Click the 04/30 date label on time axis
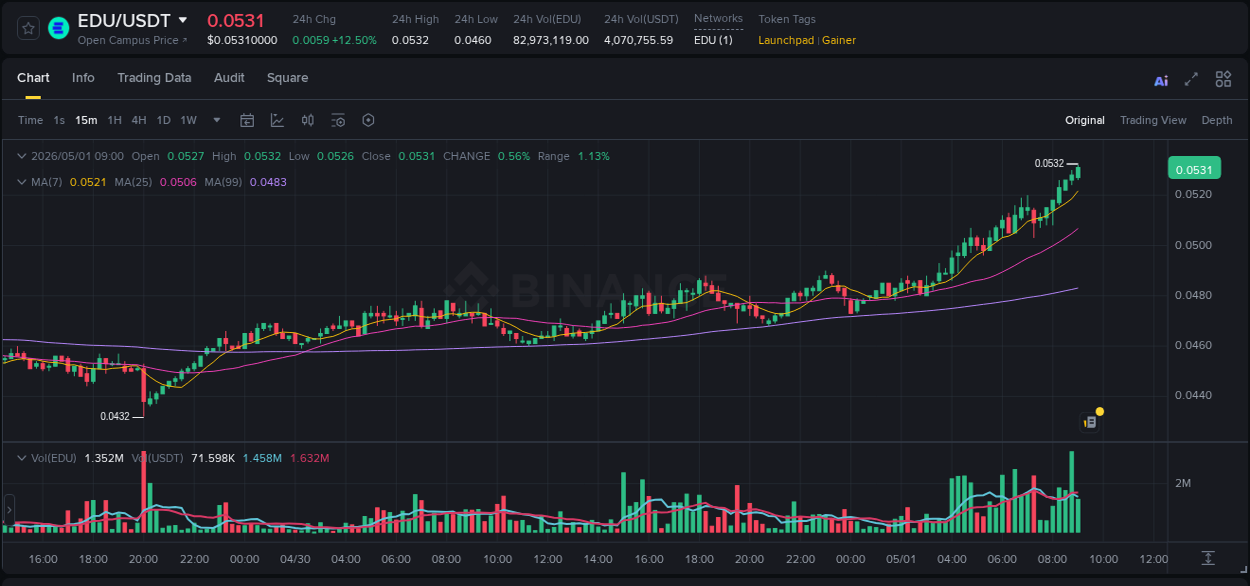1250x586 pixels. 295,559
